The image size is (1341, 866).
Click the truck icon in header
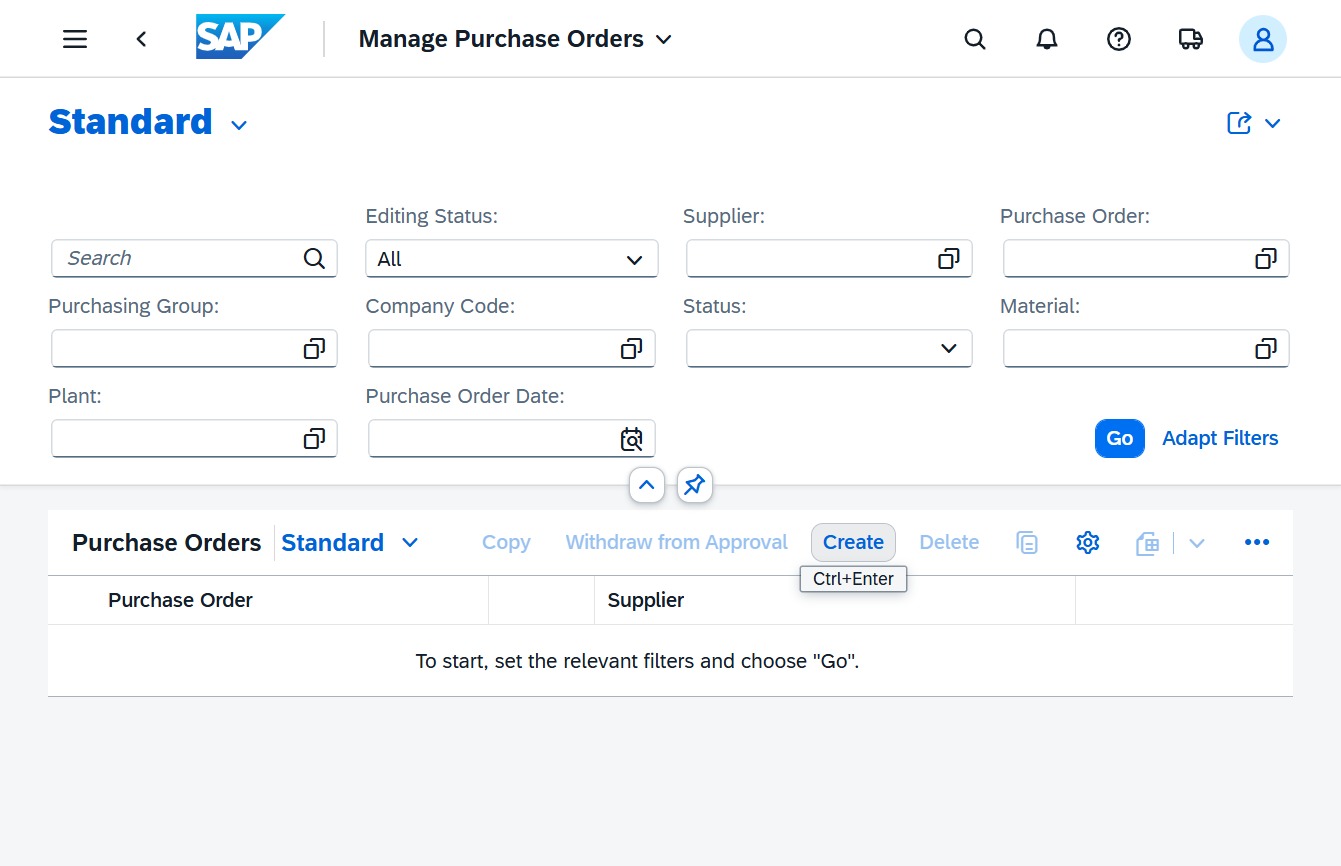(1191, 39)
